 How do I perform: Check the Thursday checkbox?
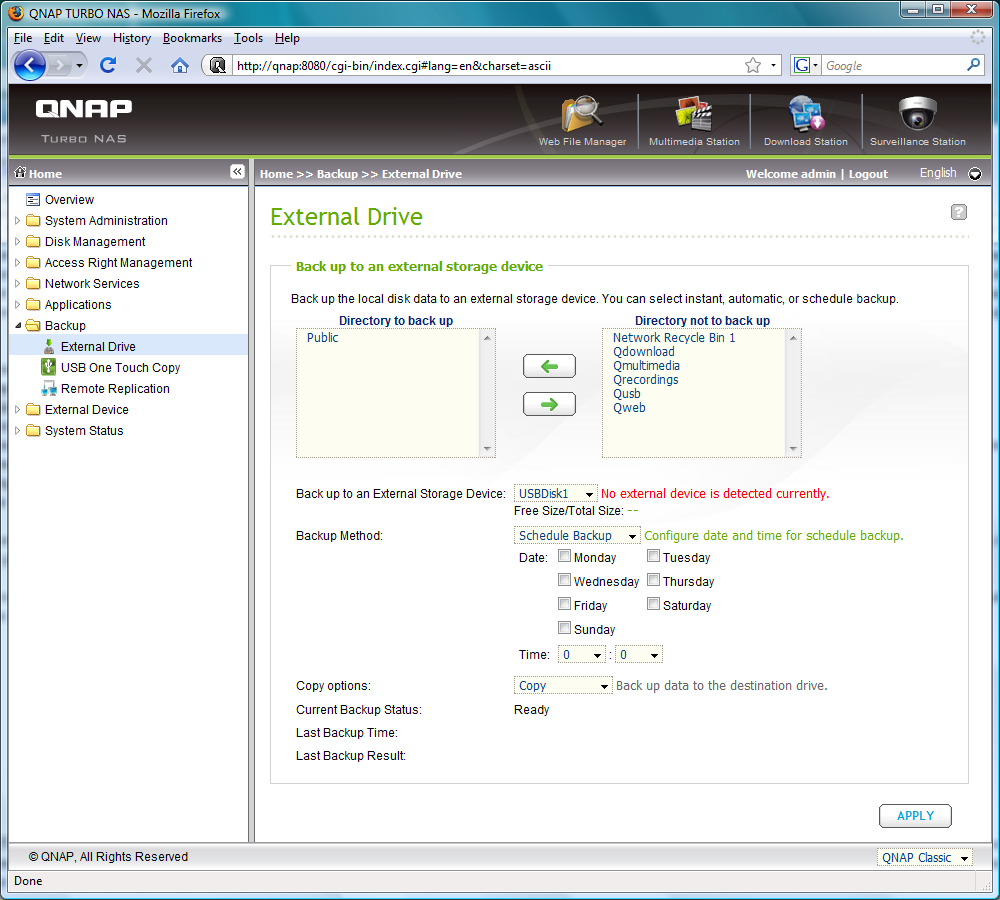click(653, 580)
